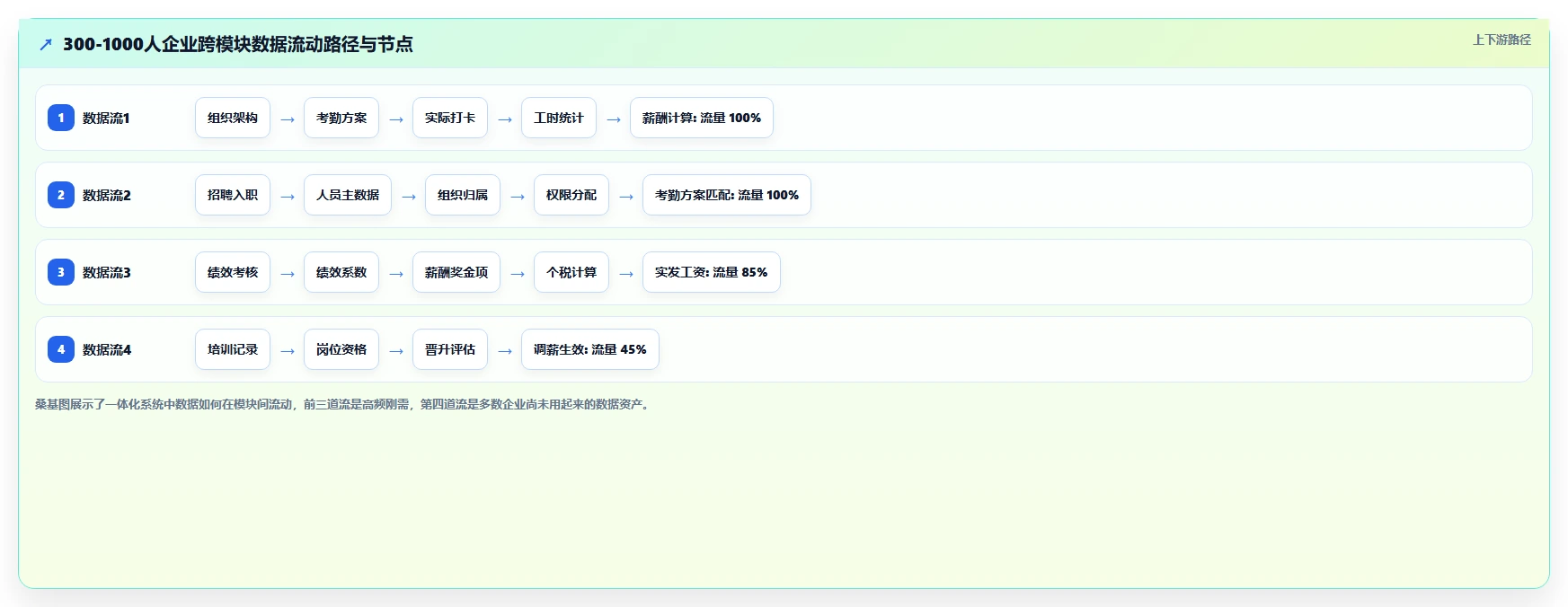Click the arrow between 招聘入职 and 人员主数据
This screenshot has width=1568, height=607.
point(288,196)
